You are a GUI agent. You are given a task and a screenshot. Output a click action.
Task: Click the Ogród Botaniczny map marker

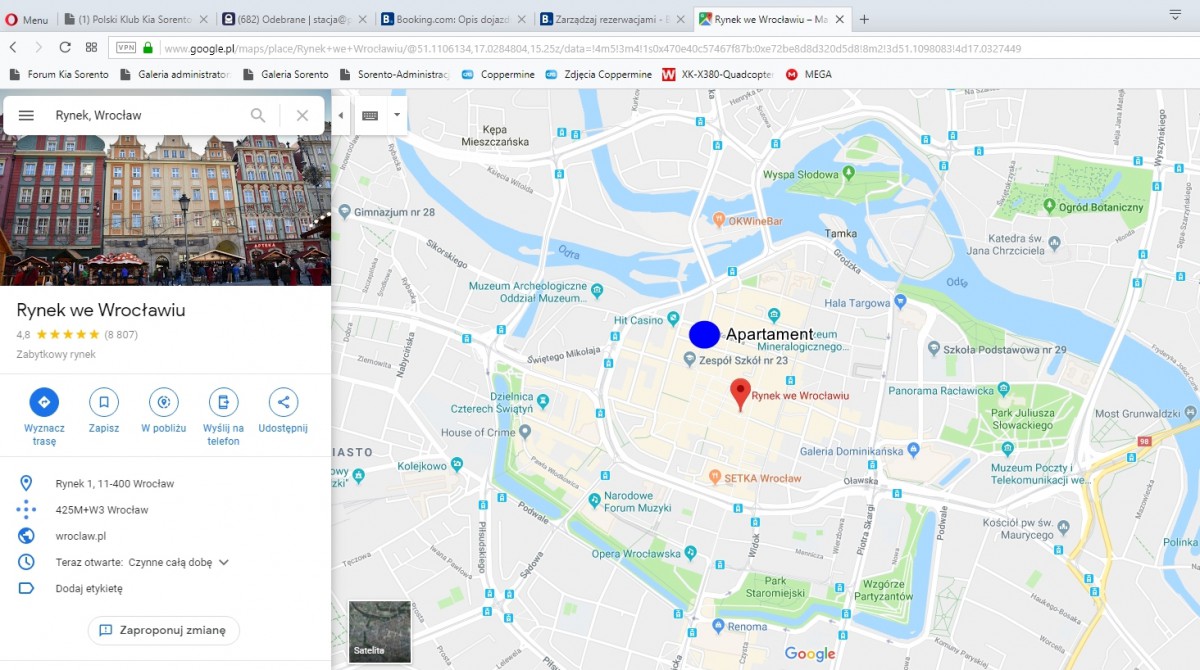pyautogui.click(x=1049, y=206)
